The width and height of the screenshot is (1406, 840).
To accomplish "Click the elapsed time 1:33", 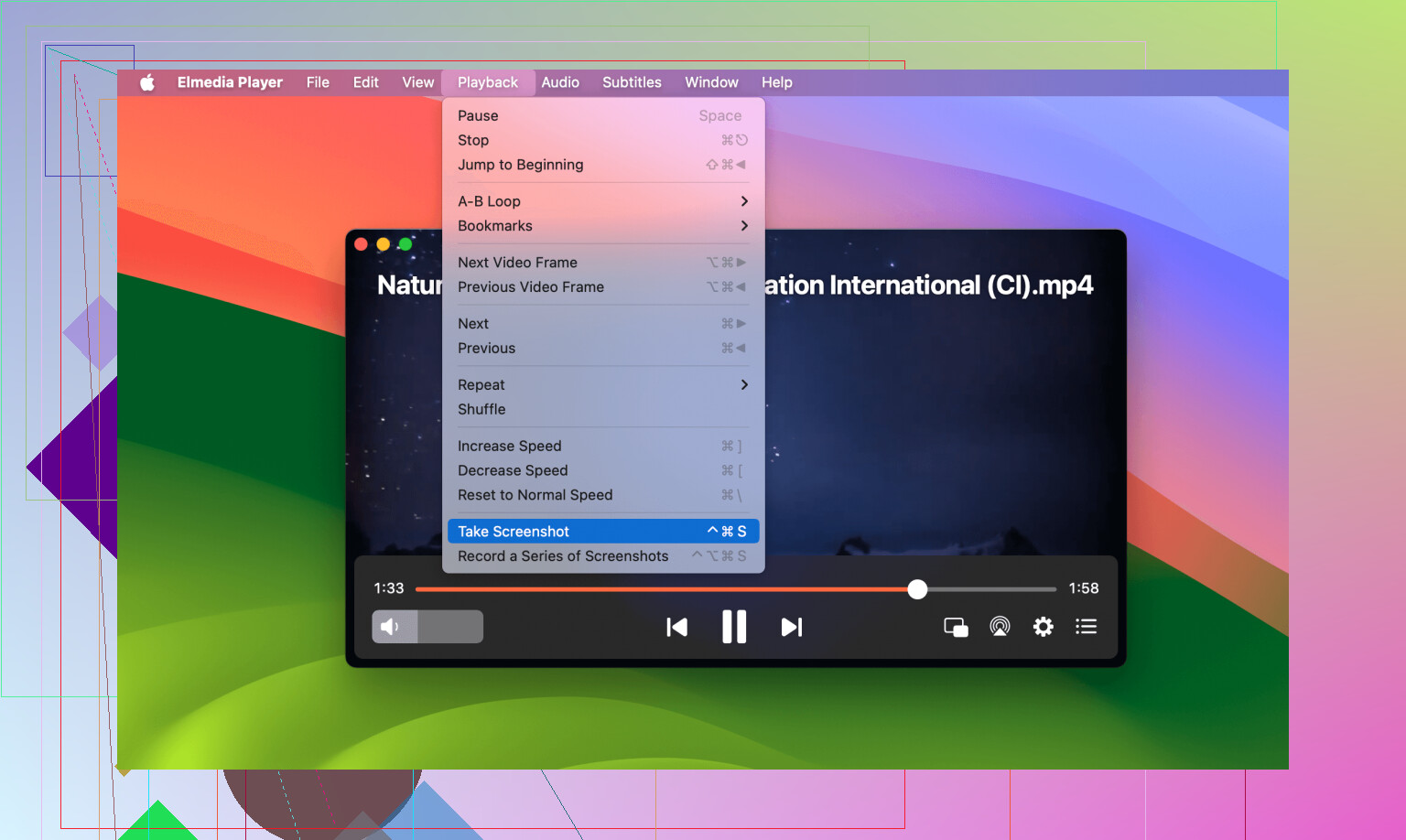I will pos(389,588).
